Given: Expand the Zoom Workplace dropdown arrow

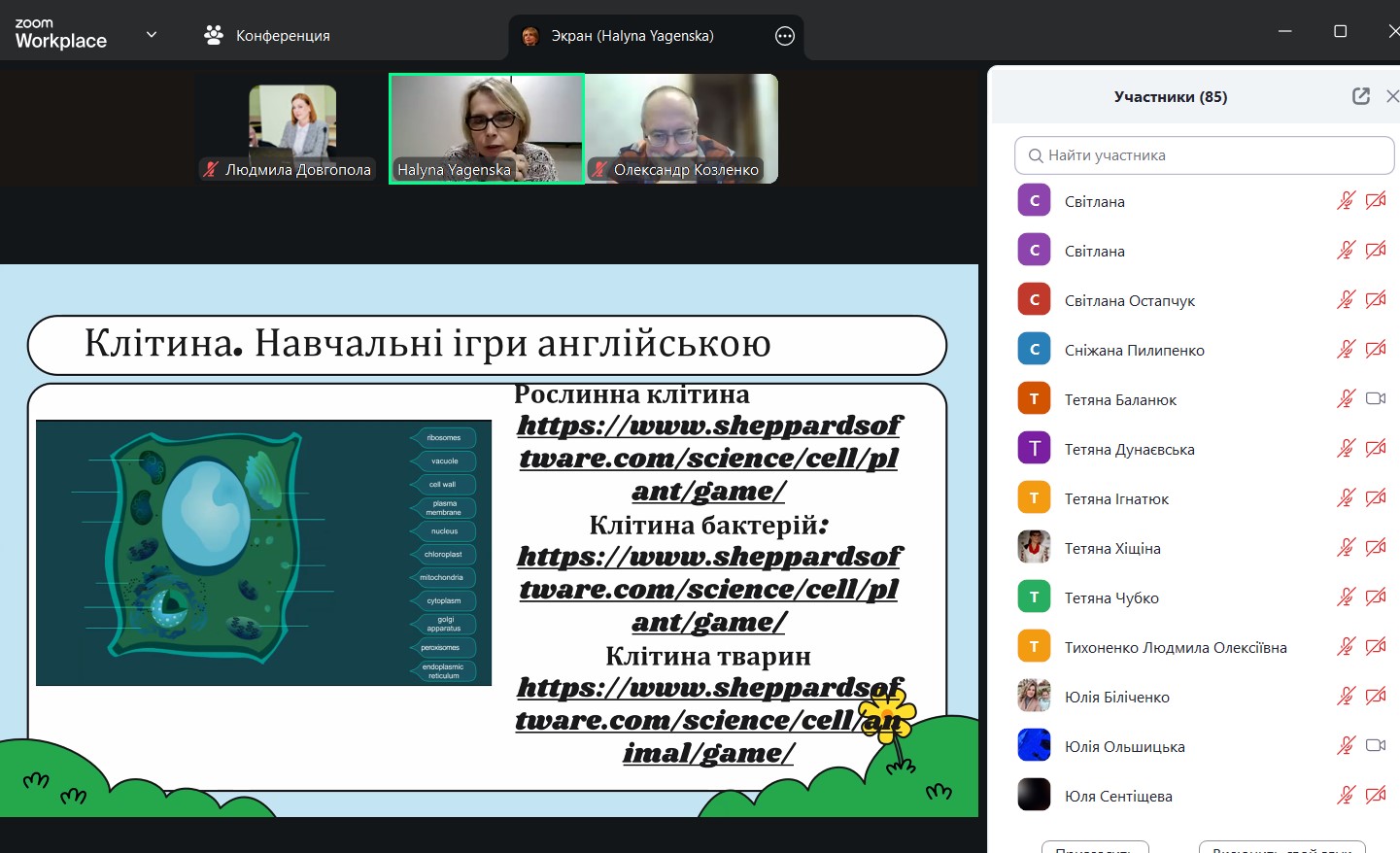Looking at the screenshot, I should click(x=152, y=35).
